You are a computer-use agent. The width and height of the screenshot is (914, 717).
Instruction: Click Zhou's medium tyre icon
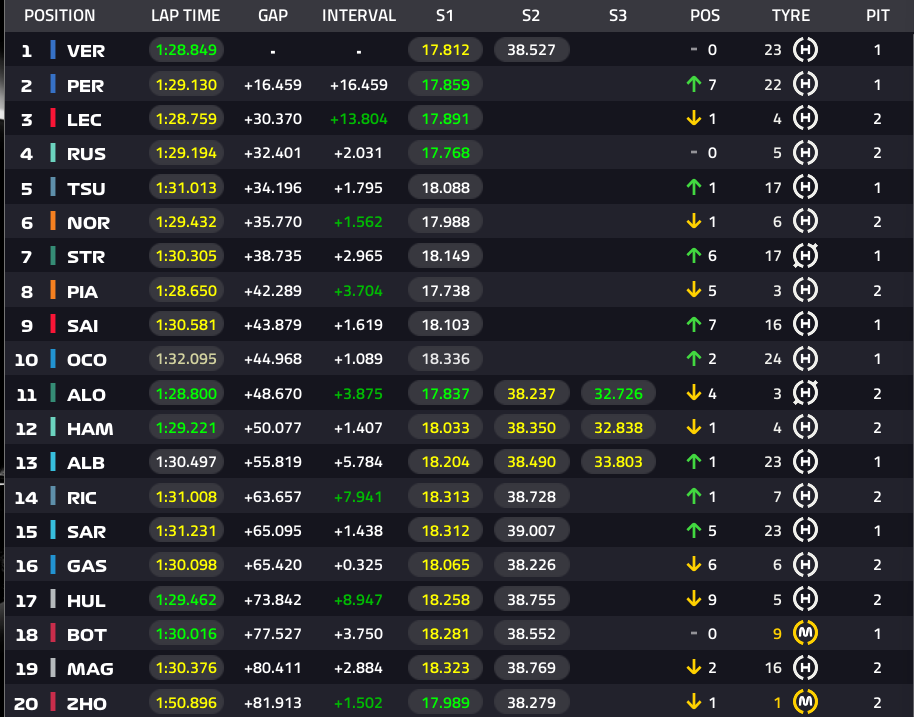(x=805, y=702)
